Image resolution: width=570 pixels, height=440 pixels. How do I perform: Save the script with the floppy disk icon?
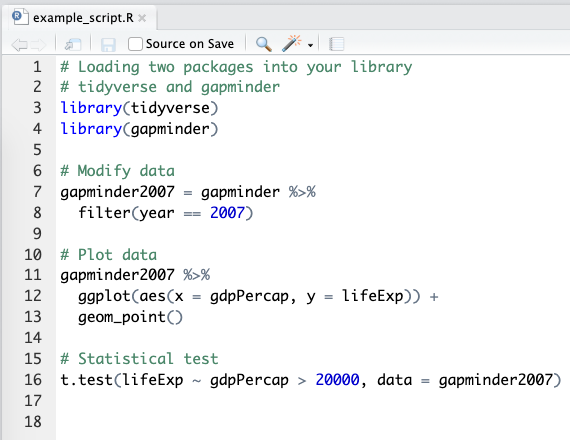click(108, 45)
